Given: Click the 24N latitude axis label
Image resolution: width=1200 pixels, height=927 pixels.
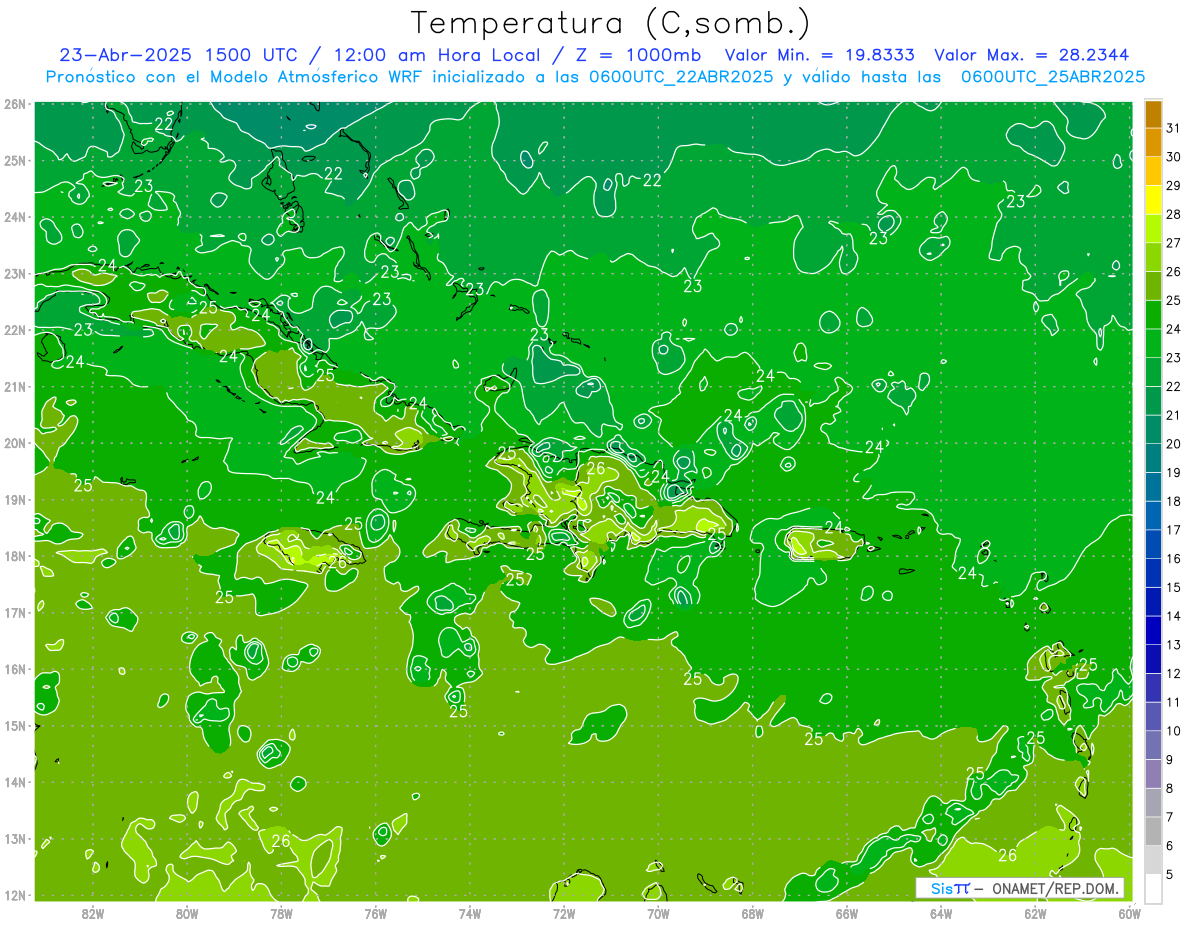Looking at the screenshot, I should (15, 217).
